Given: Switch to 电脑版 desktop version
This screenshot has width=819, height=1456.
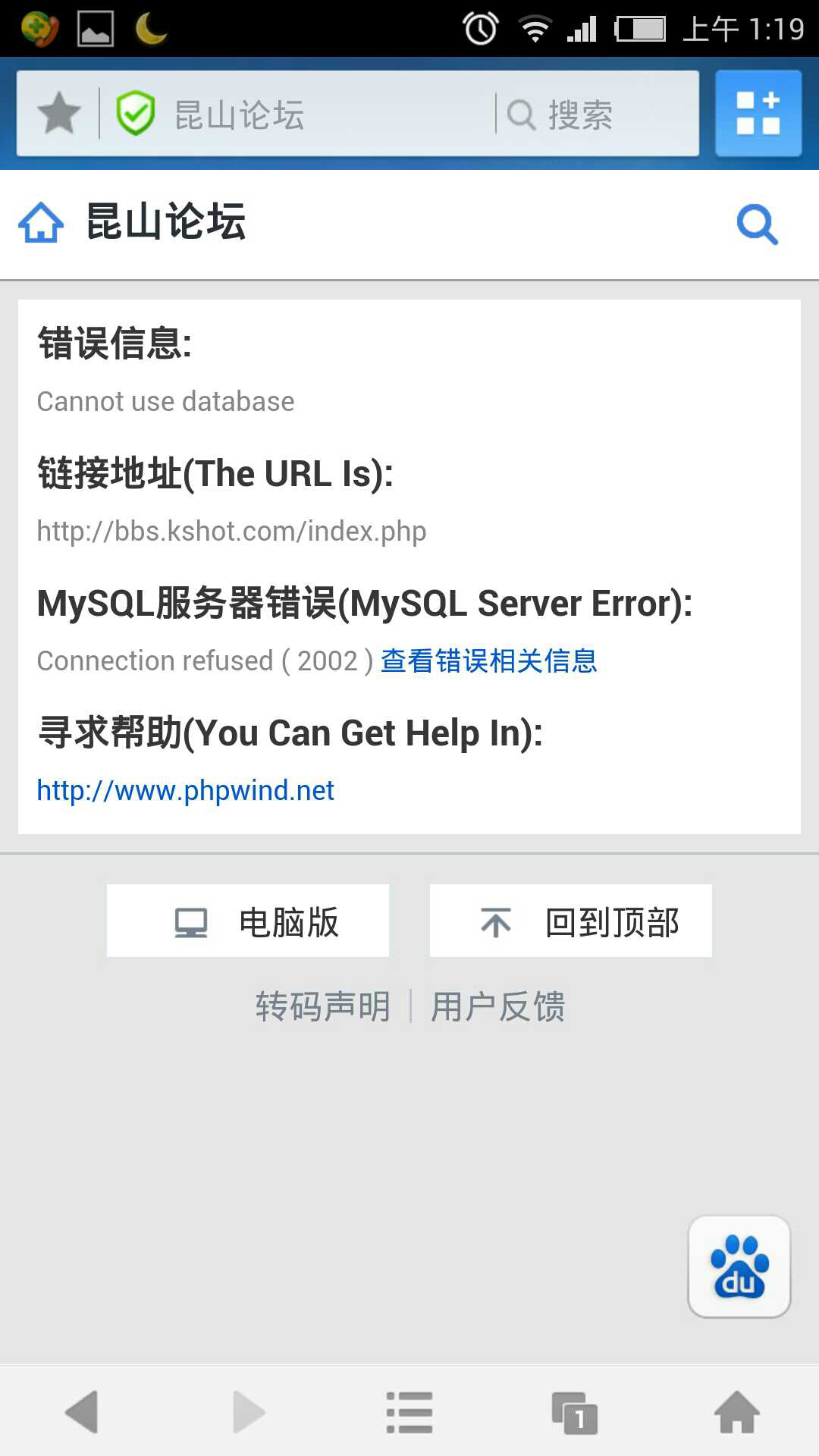Looking at the screenshot, I should coord(248,921).
